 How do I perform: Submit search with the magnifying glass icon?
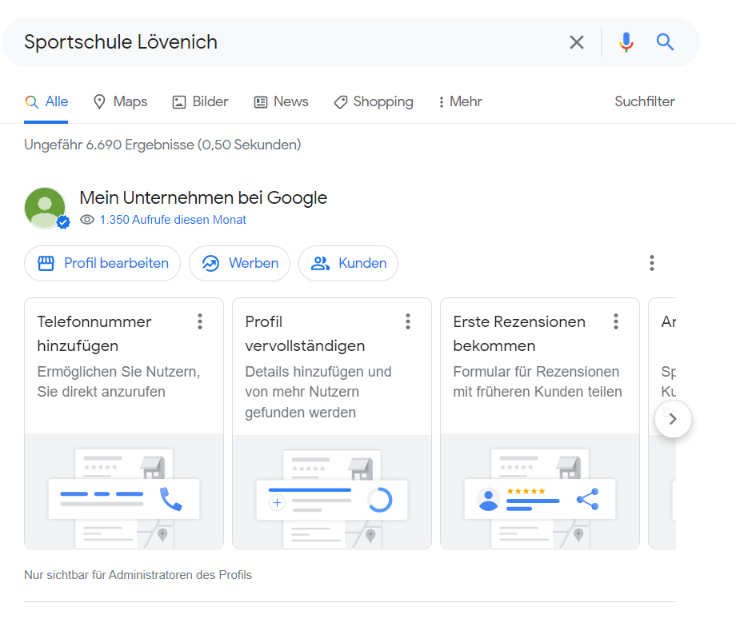[665, 42]
